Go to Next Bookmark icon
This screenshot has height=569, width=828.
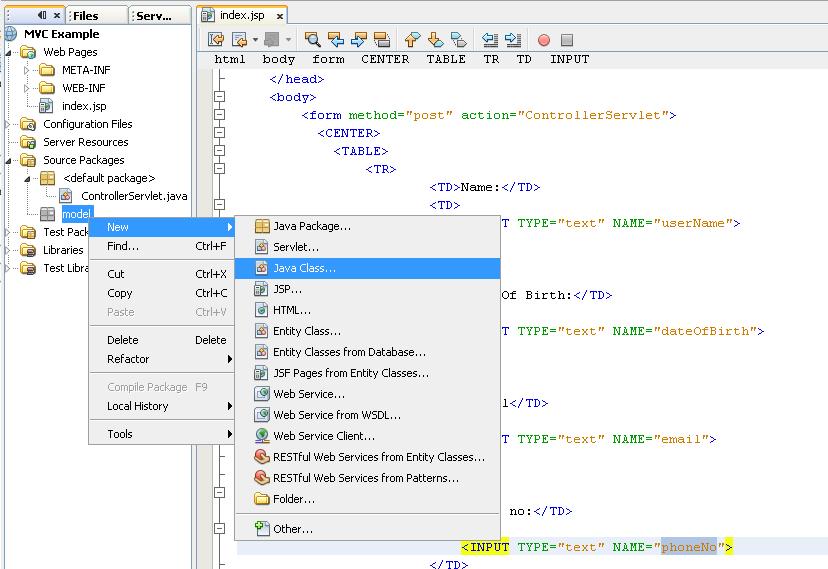pos(435,40)
